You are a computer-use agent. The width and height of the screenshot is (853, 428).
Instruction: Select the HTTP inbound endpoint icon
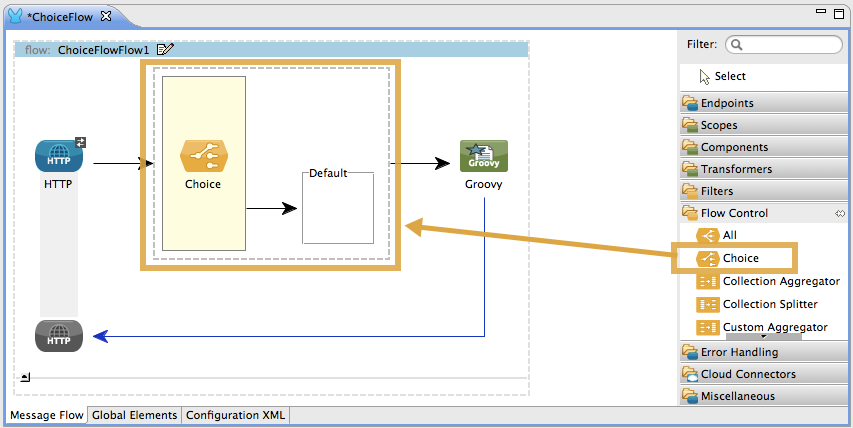pyautogui.click(x=57, y=156)
